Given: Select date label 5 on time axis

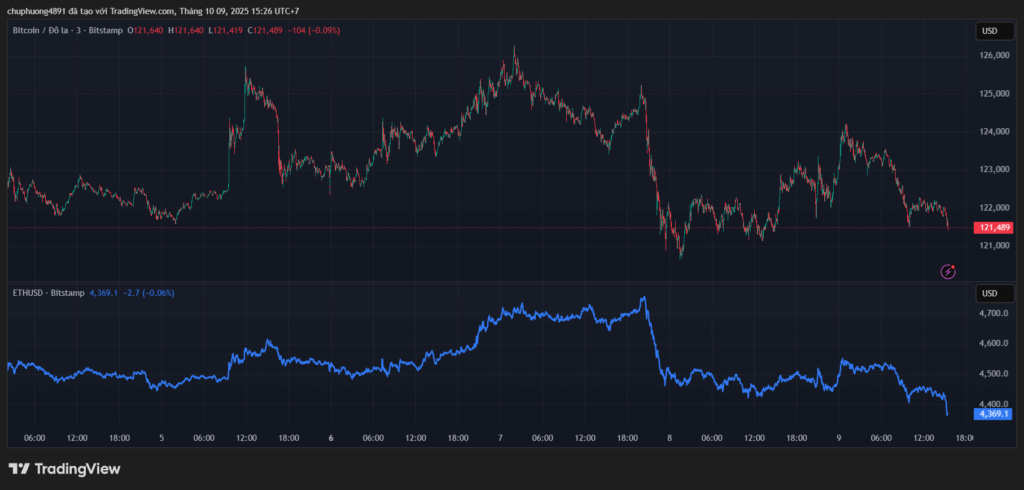Looking at the screenshot, I should point(161,437).
